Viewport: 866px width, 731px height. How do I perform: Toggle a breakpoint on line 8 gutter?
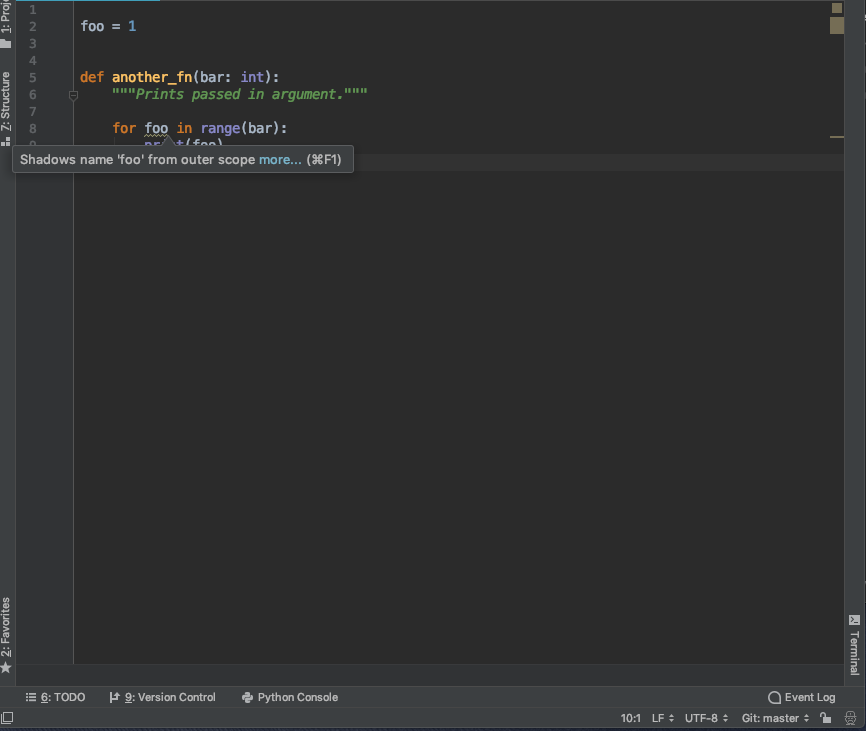tap(52, 128)
